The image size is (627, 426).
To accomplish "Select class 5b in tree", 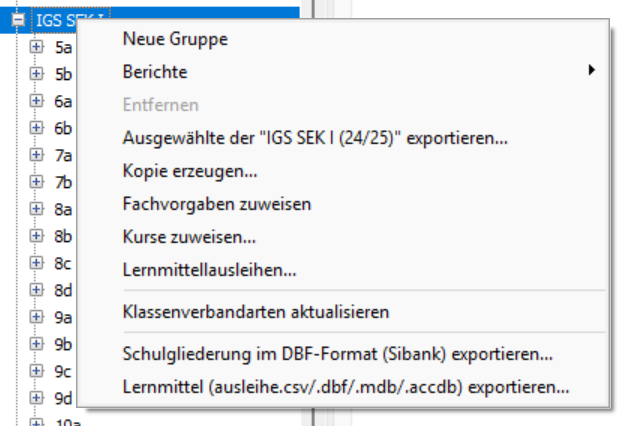I will coord(64,73).
